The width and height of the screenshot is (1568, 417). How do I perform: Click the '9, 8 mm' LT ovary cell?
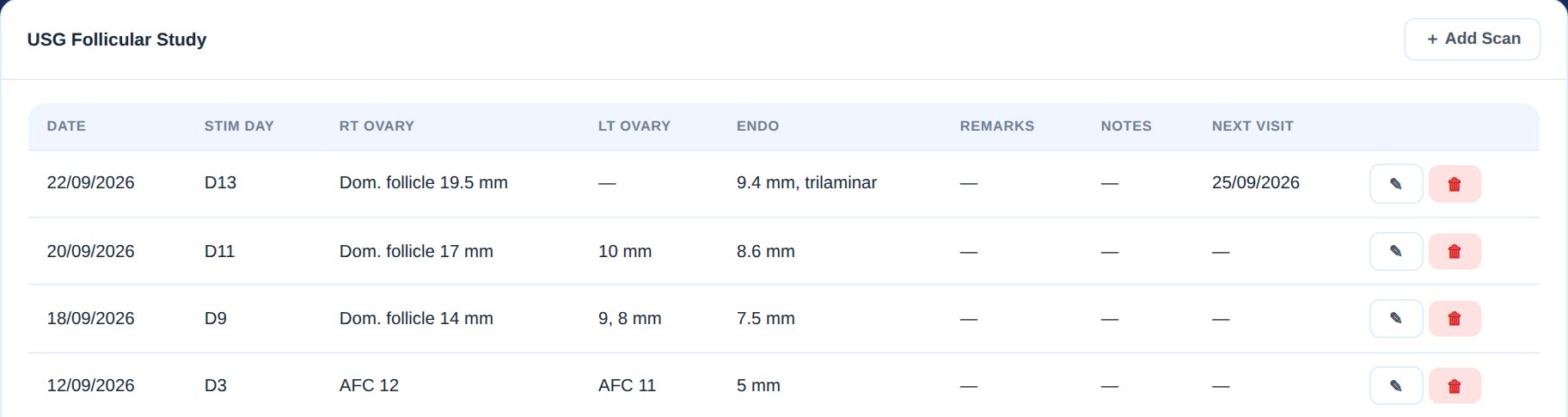629,318
